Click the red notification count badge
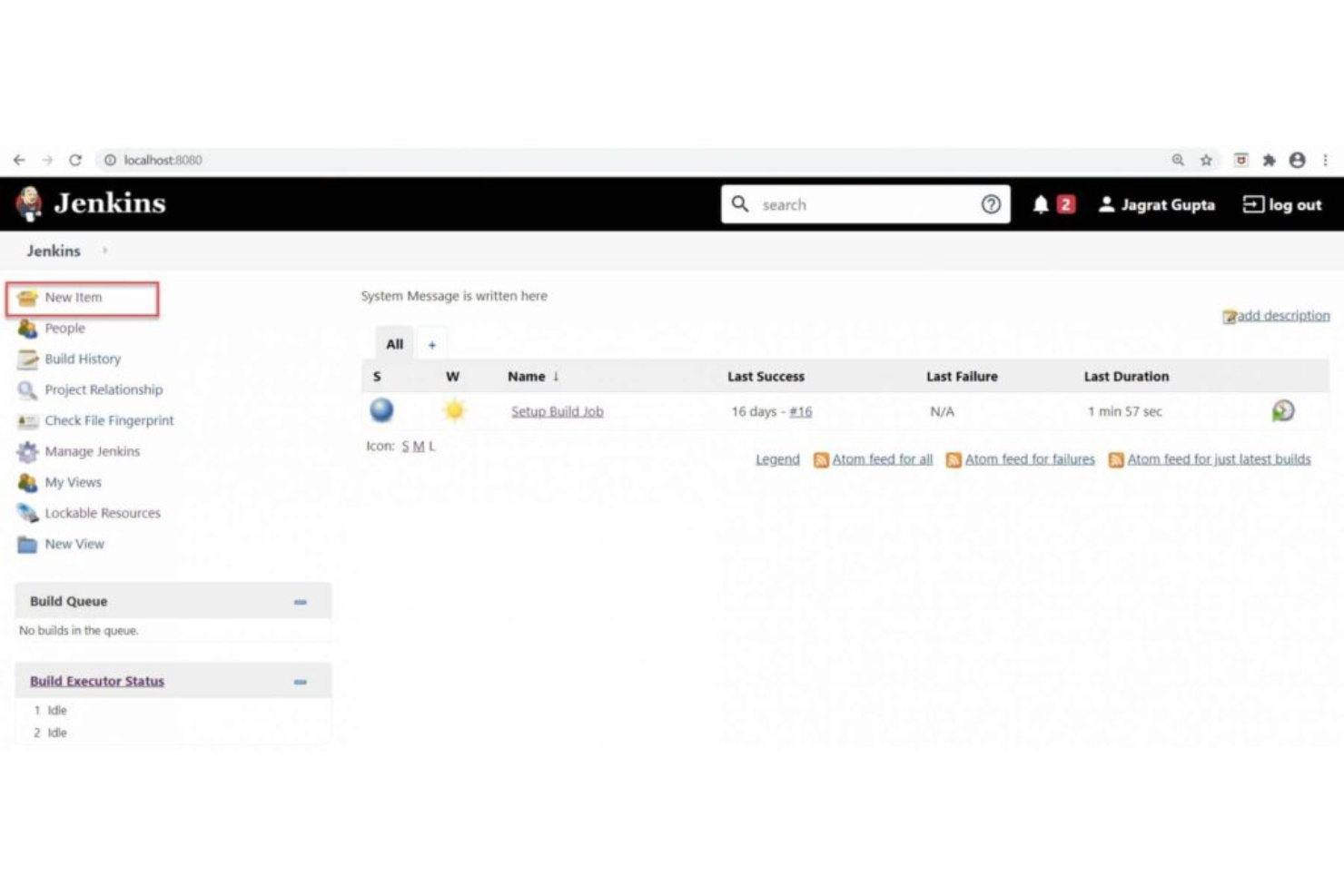The image size is (1344, 896). pos(1065,204)
